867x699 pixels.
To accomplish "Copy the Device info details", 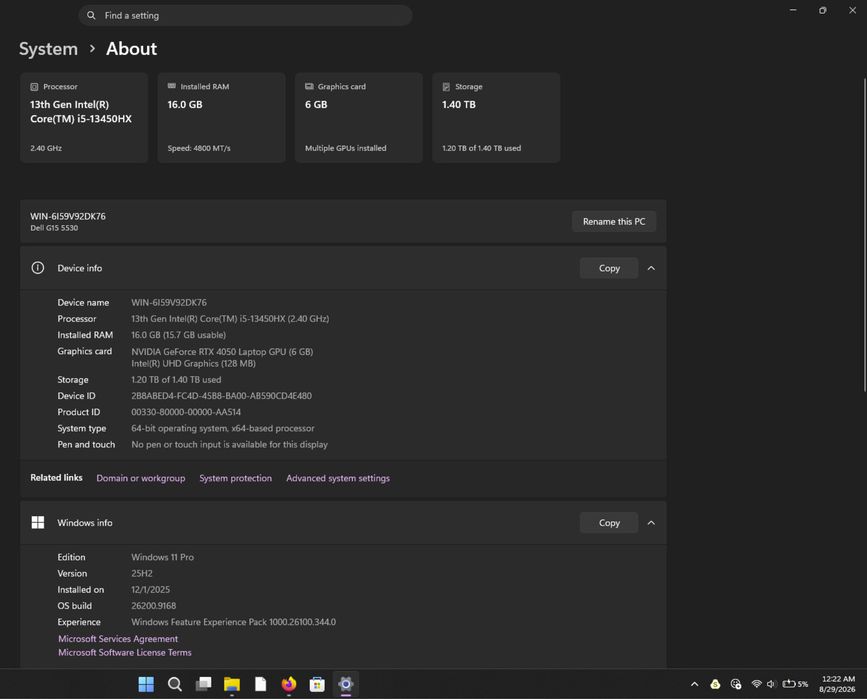I will point(609,268).
